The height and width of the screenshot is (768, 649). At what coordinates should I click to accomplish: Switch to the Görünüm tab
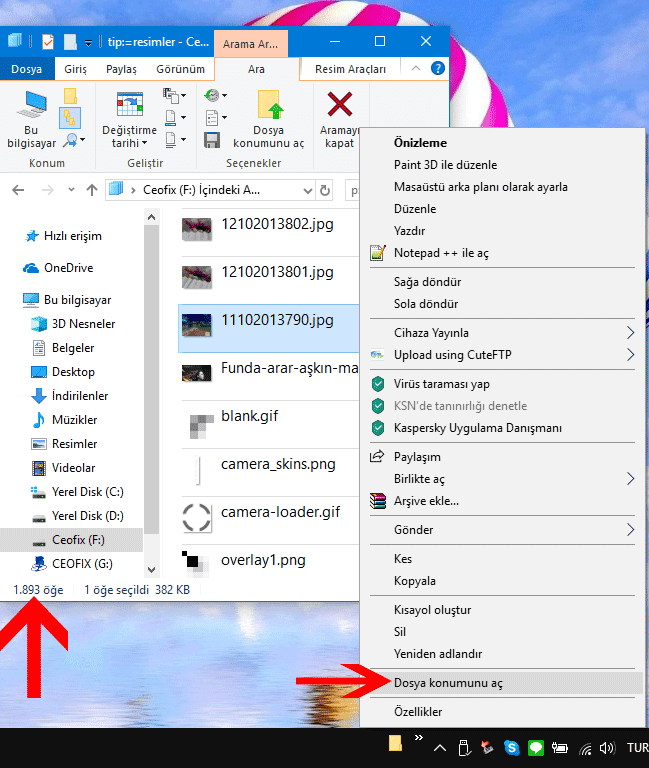(180, 69)
